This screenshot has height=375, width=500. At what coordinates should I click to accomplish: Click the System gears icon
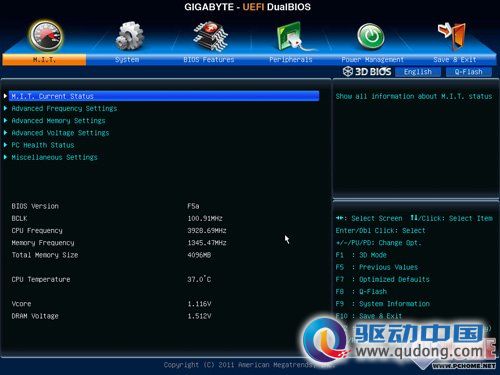129,35
